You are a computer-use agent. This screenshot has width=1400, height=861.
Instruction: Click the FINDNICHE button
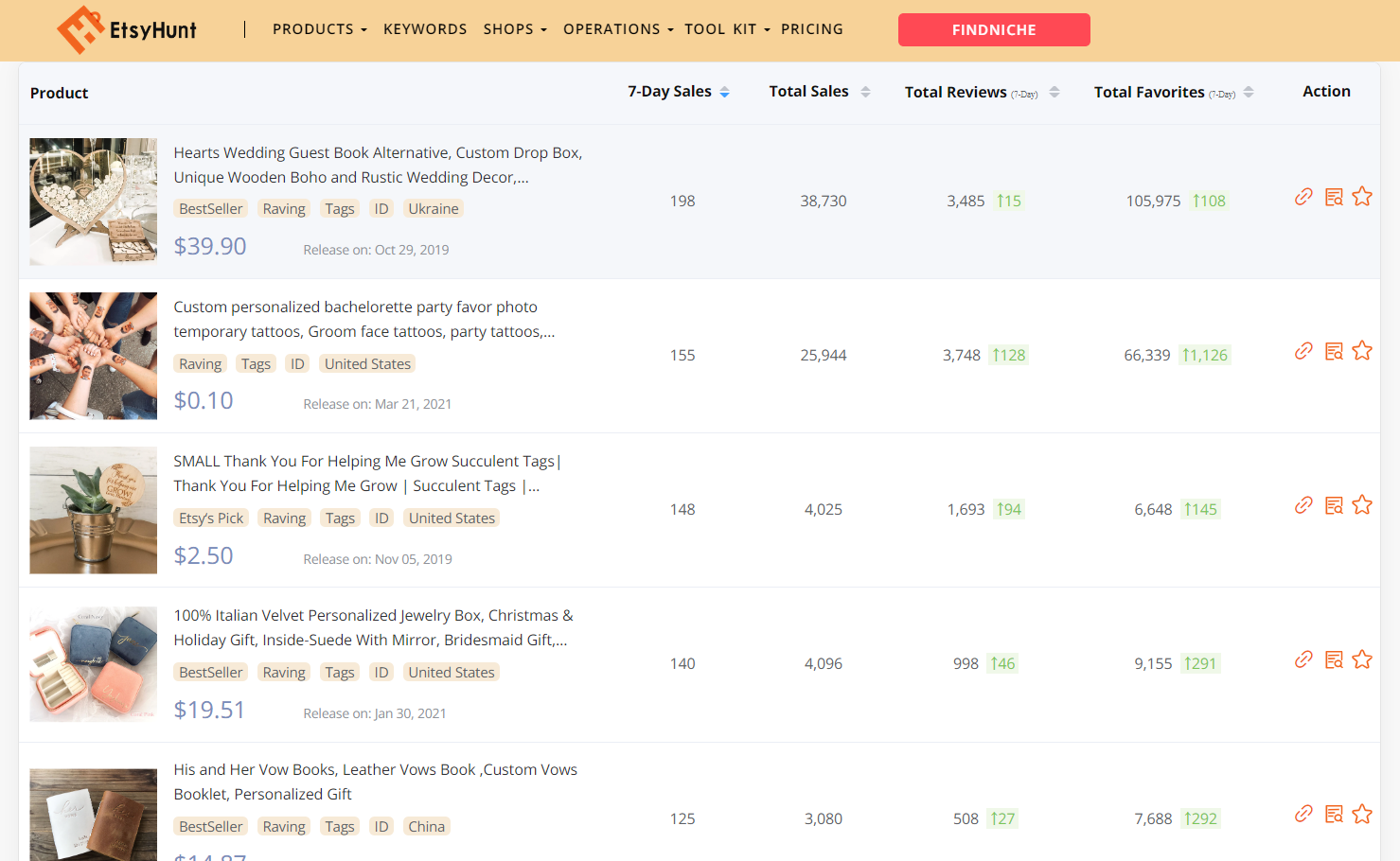994,29
